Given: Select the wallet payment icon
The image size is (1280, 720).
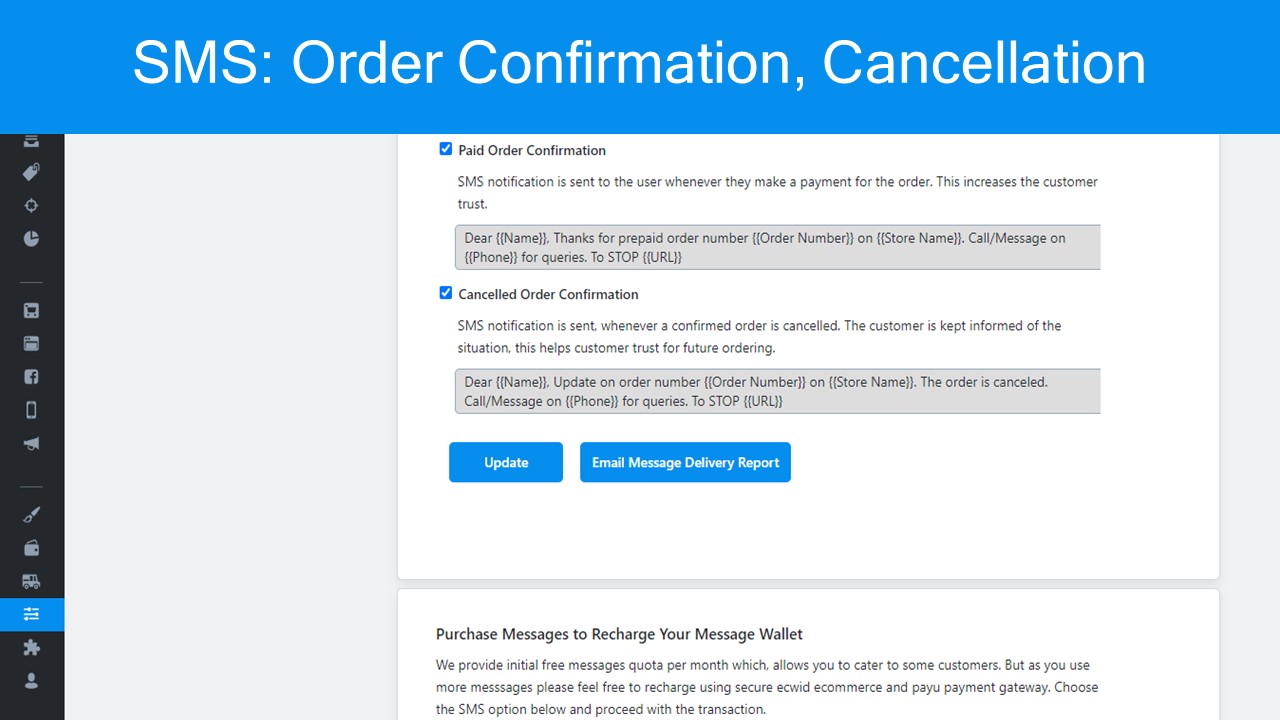Looking at the screenshot, I should (31, 548).
